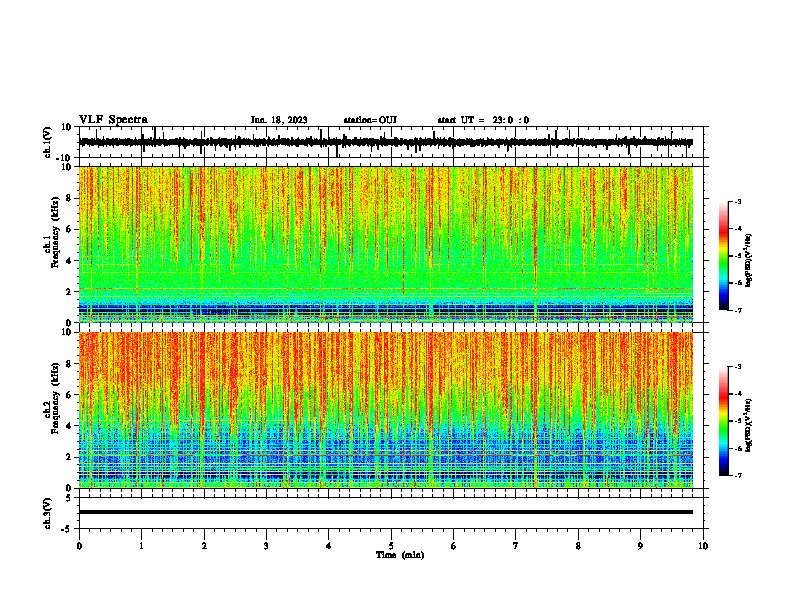
Task: Click the '-3' label on ch.1 color bar
Action: pyautogui.click(x=737, y=202)
